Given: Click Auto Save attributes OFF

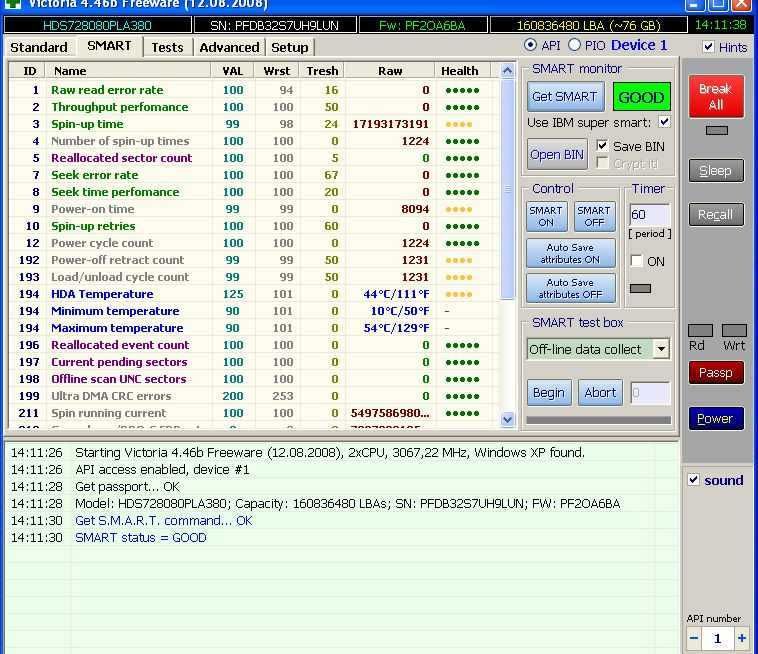Looking at the screenshot, I should pos(570,289).
